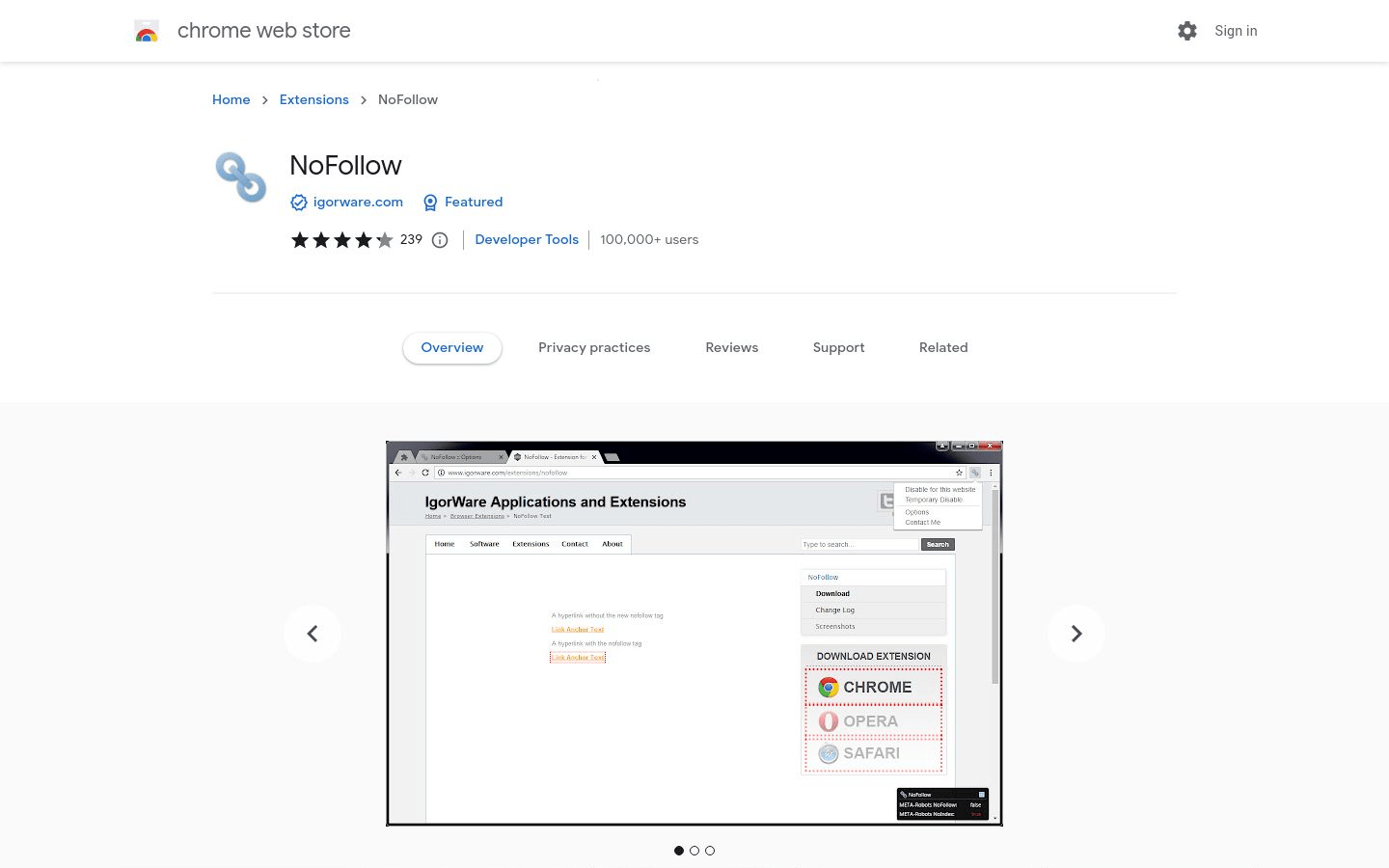Click the Chrome Web Store rainbow logo

147,31
